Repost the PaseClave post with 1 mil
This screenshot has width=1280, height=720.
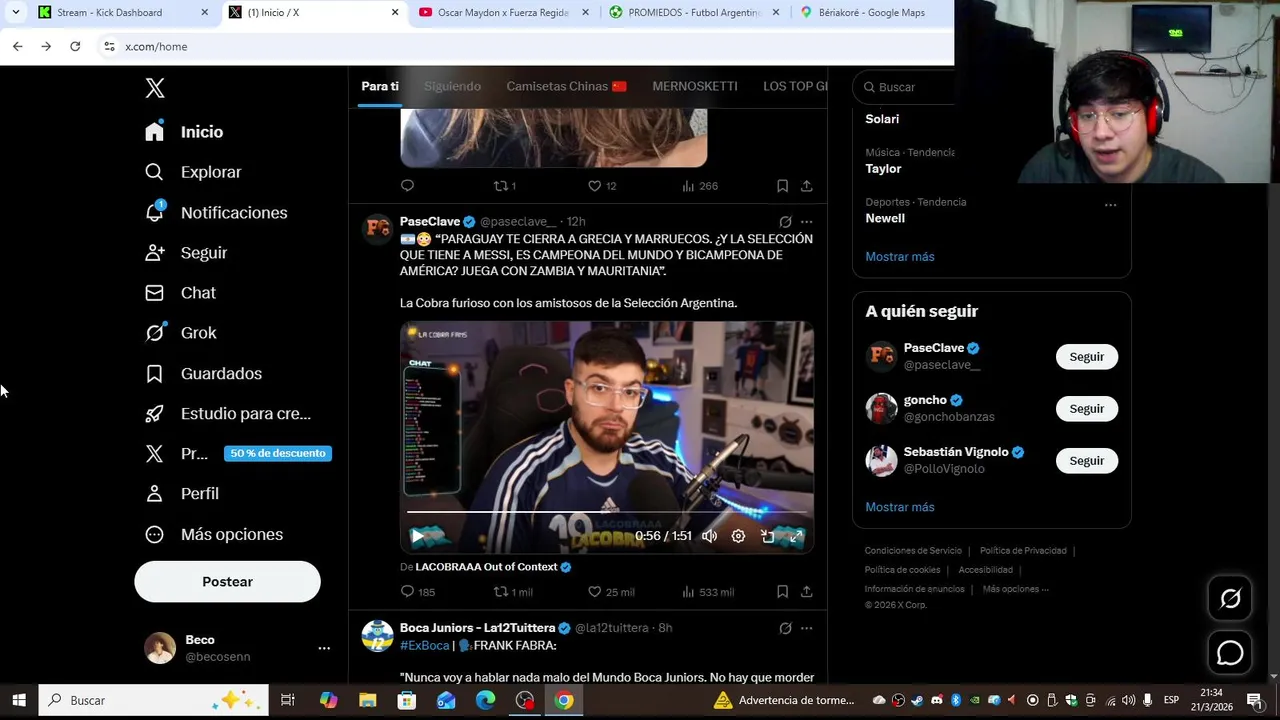coord(513,592)
